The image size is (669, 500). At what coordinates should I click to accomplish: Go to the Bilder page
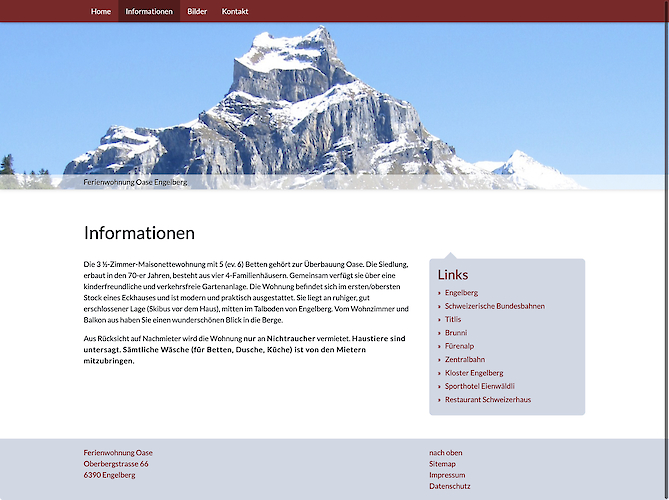coord(197,12)
